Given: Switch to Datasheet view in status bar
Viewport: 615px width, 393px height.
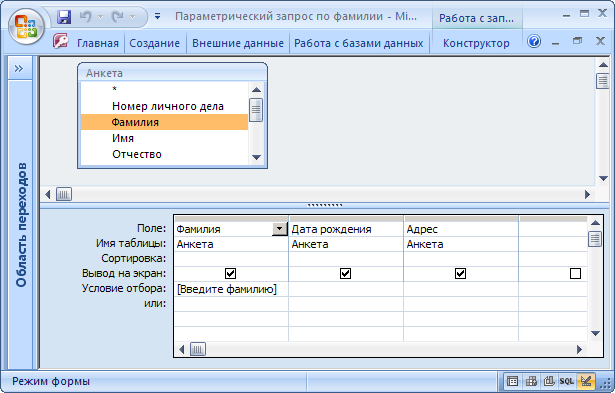Looking at the screenshot, I should pos(512,381).
